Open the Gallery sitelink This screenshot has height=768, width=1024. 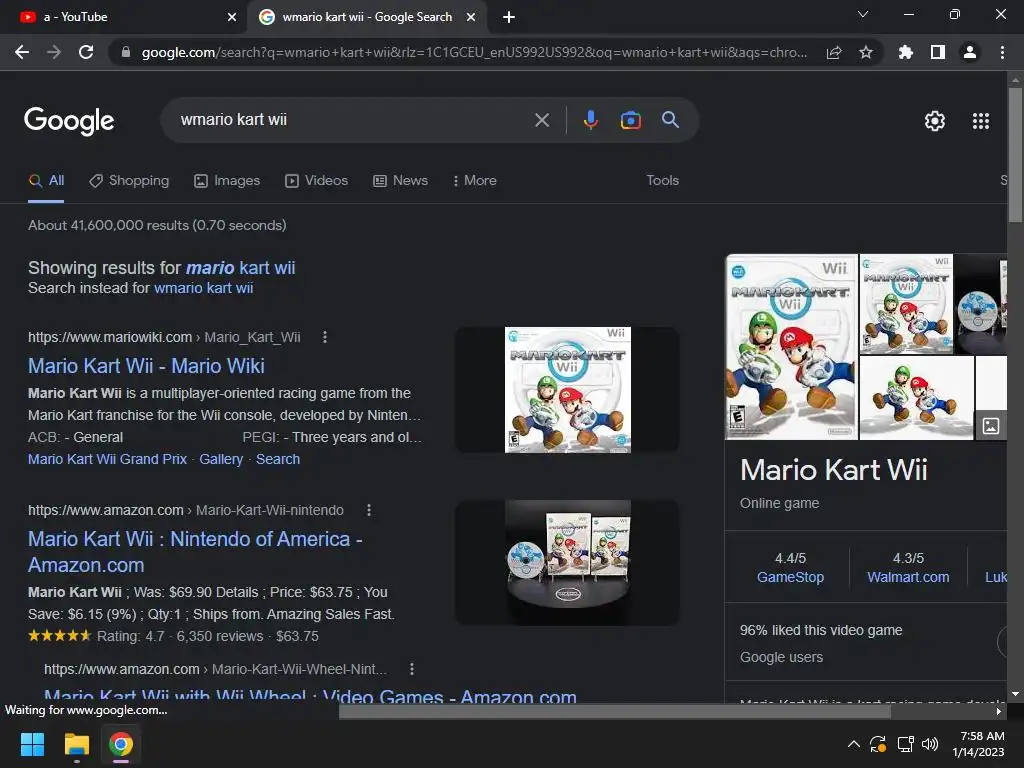pyautogui.click(x=221, y=459)
